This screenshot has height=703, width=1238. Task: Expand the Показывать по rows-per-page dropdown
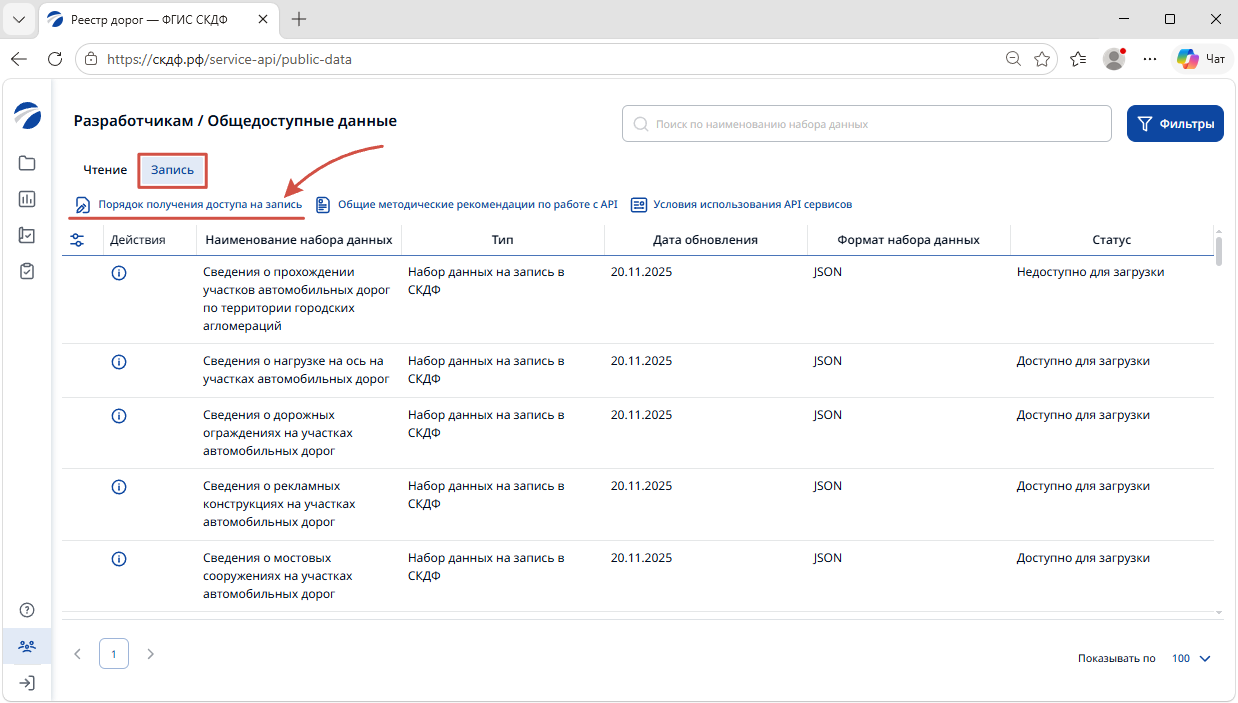click(1191, 658)
